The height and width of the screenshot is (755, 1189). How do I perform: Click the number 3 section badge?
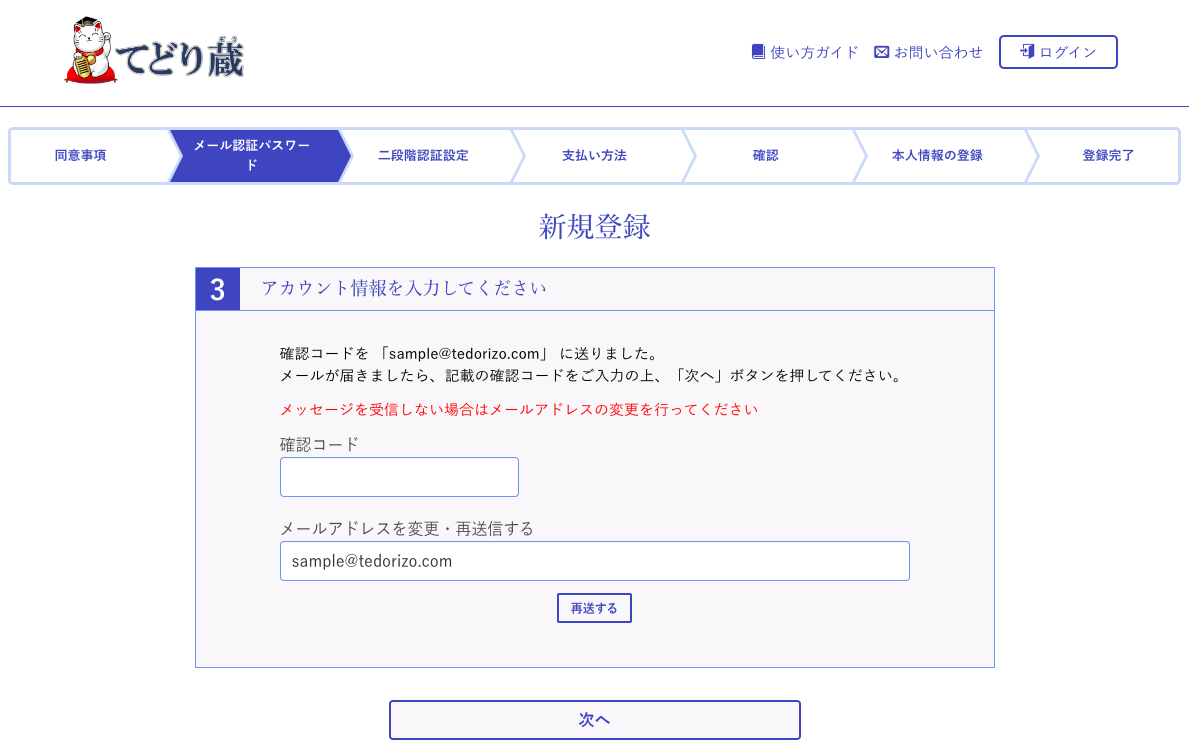pyautogui.click(x=218, y=290)
